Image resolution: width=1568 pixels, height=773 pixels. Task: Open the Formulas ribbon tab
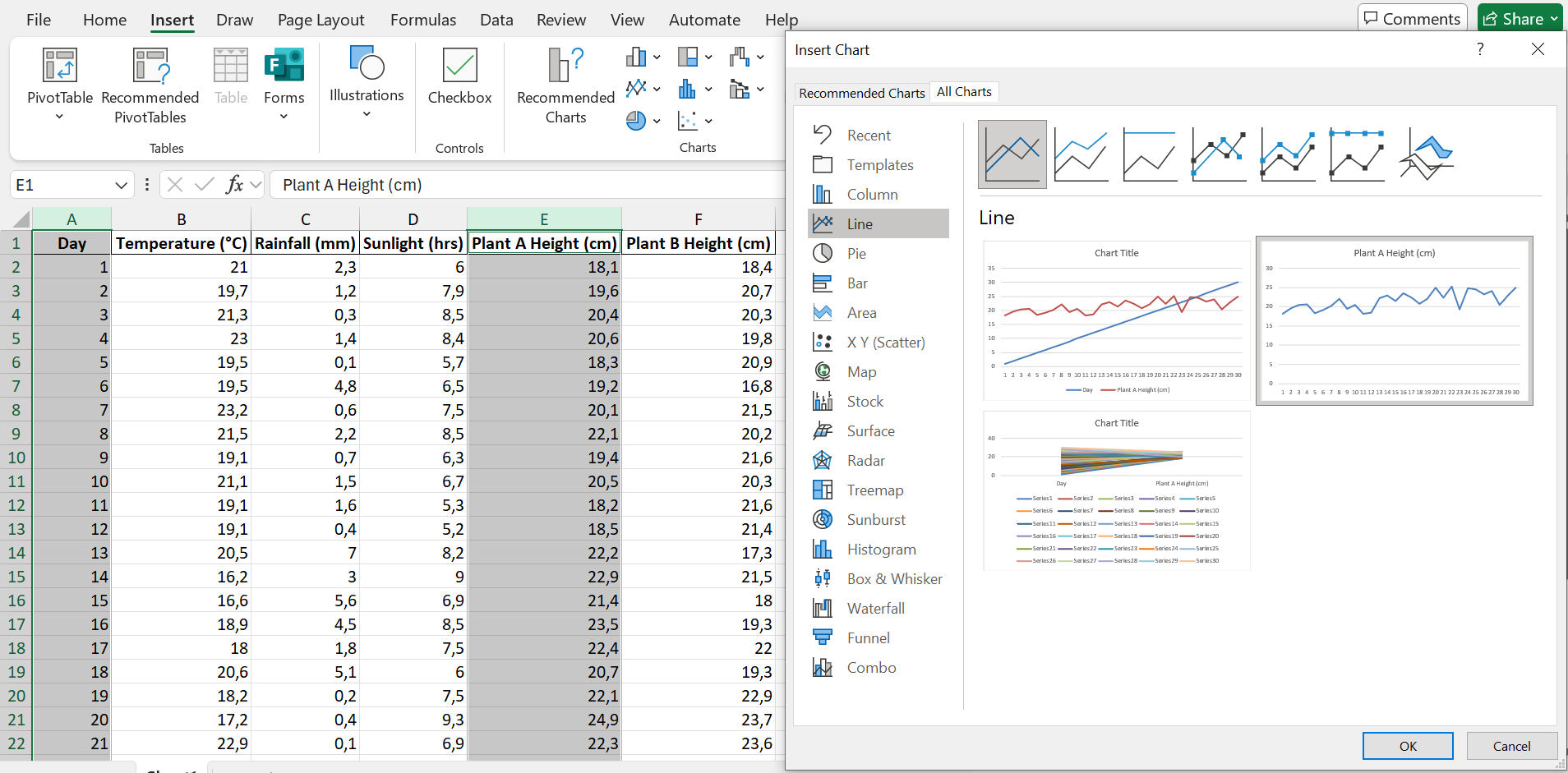pyautogui.click(x=422, y=20)
